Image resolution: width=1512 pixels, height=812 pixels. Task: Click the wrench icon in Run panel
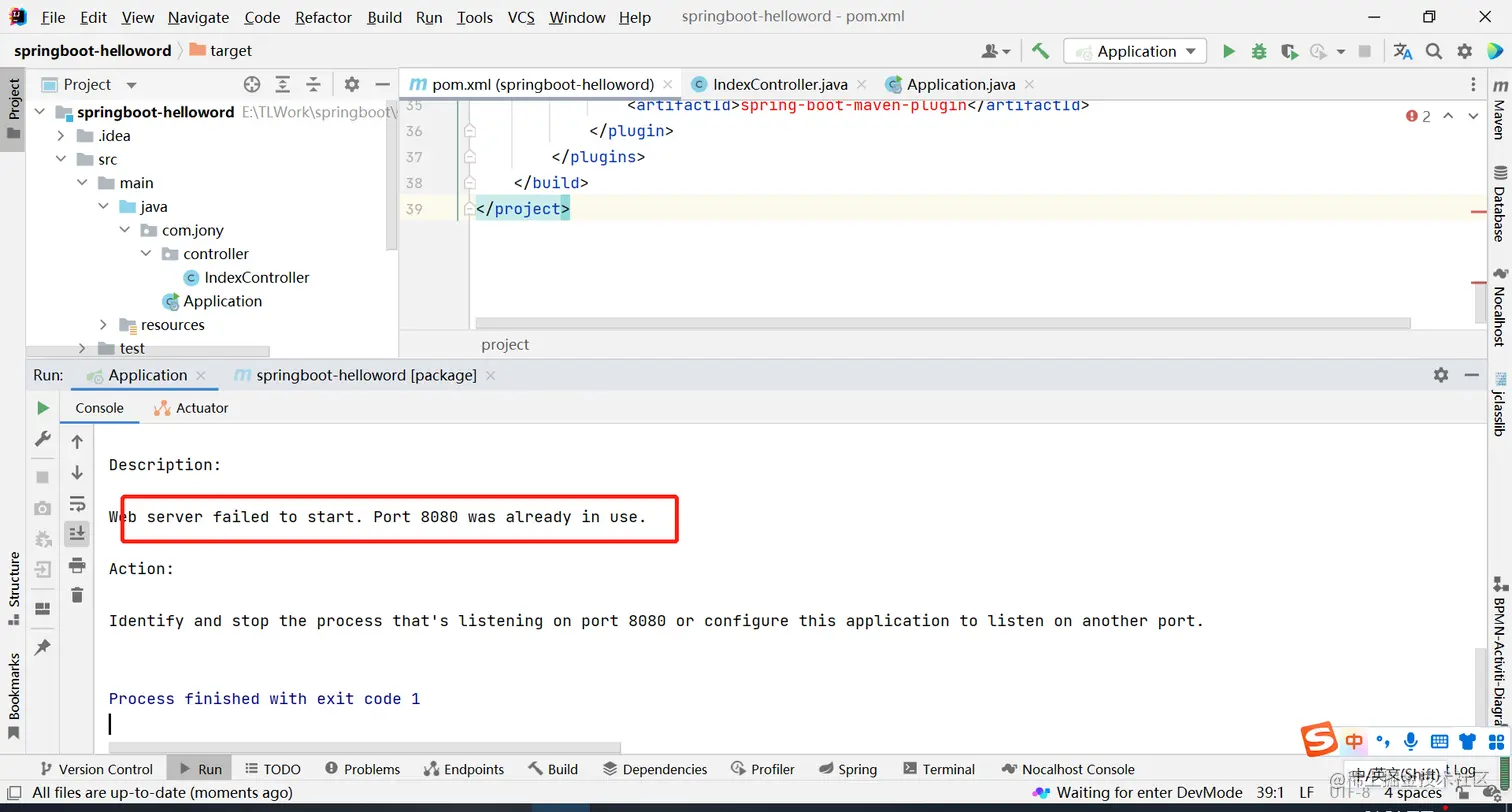point(43,439)
